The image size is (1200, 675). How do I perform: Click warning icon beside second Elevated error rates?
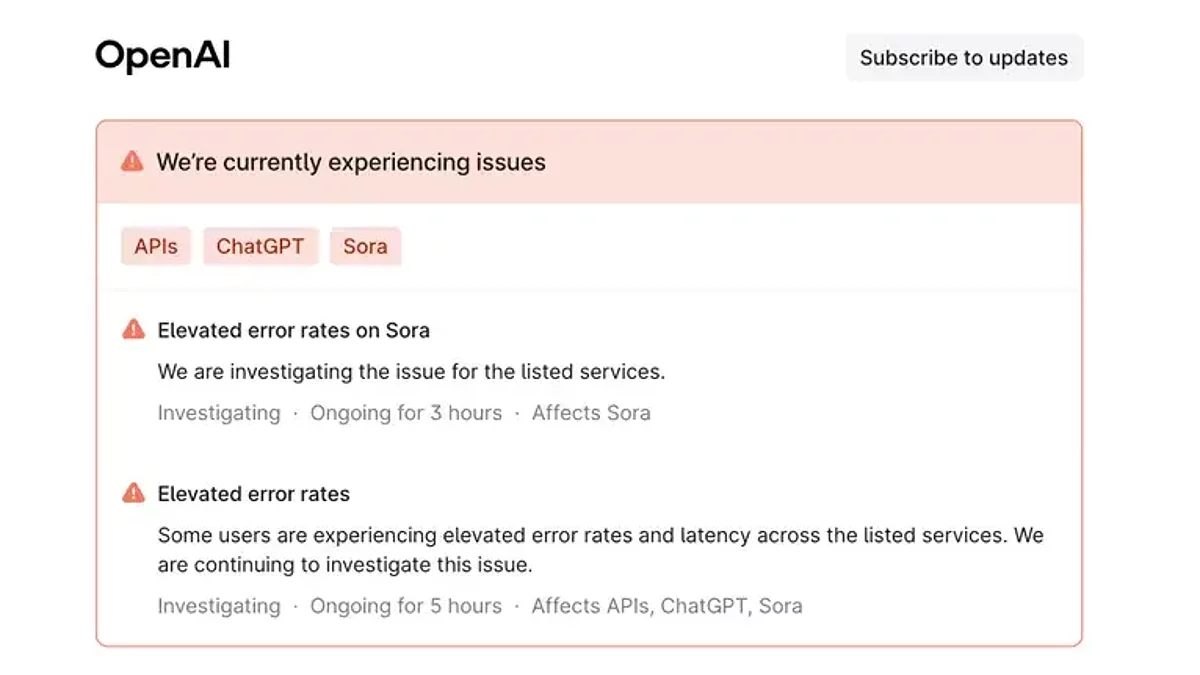(x=133, y=493)
